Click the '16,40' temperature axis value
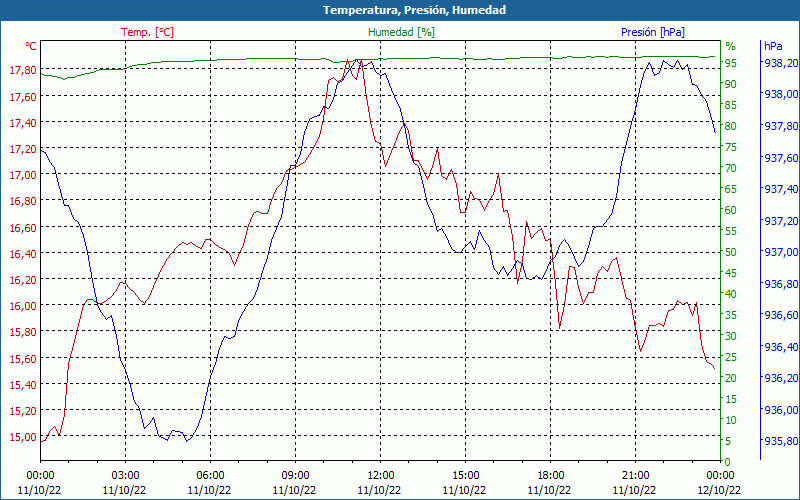800x500 pixels. click(x=23, y=254)
